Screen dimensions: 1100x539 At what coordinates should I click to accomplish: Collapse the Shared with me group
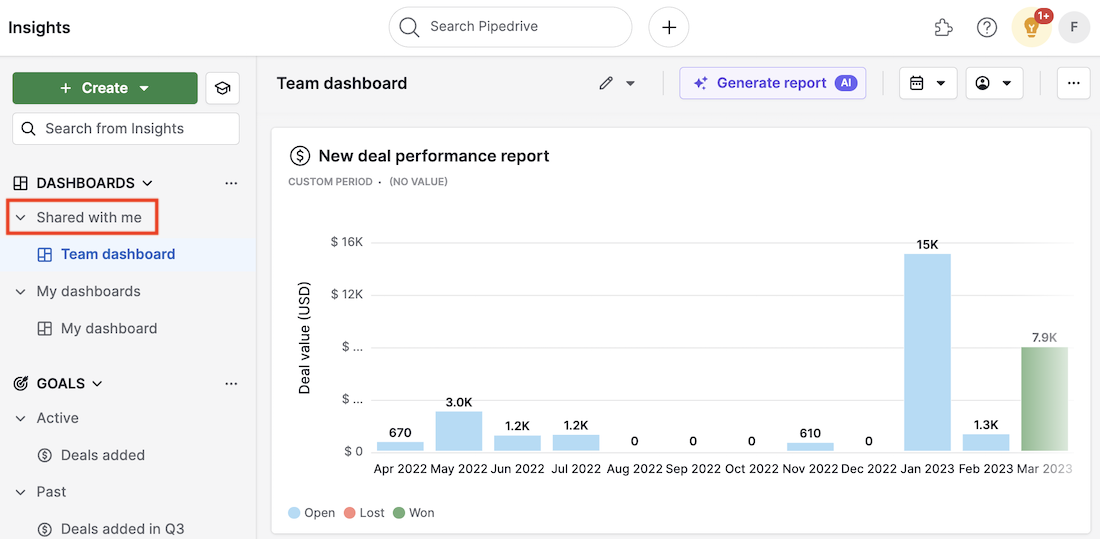20,218
